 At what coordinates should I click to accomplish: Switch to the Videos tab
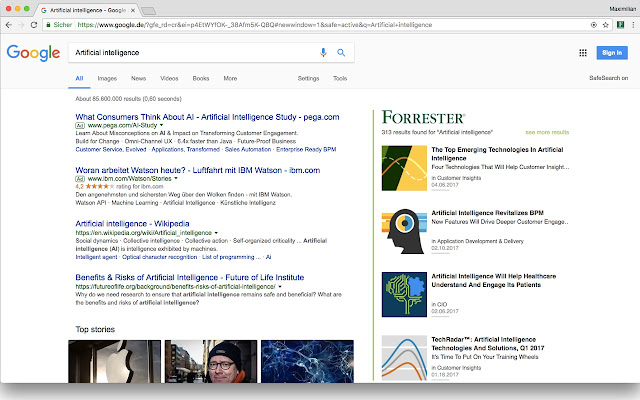(x=169, y=78)
